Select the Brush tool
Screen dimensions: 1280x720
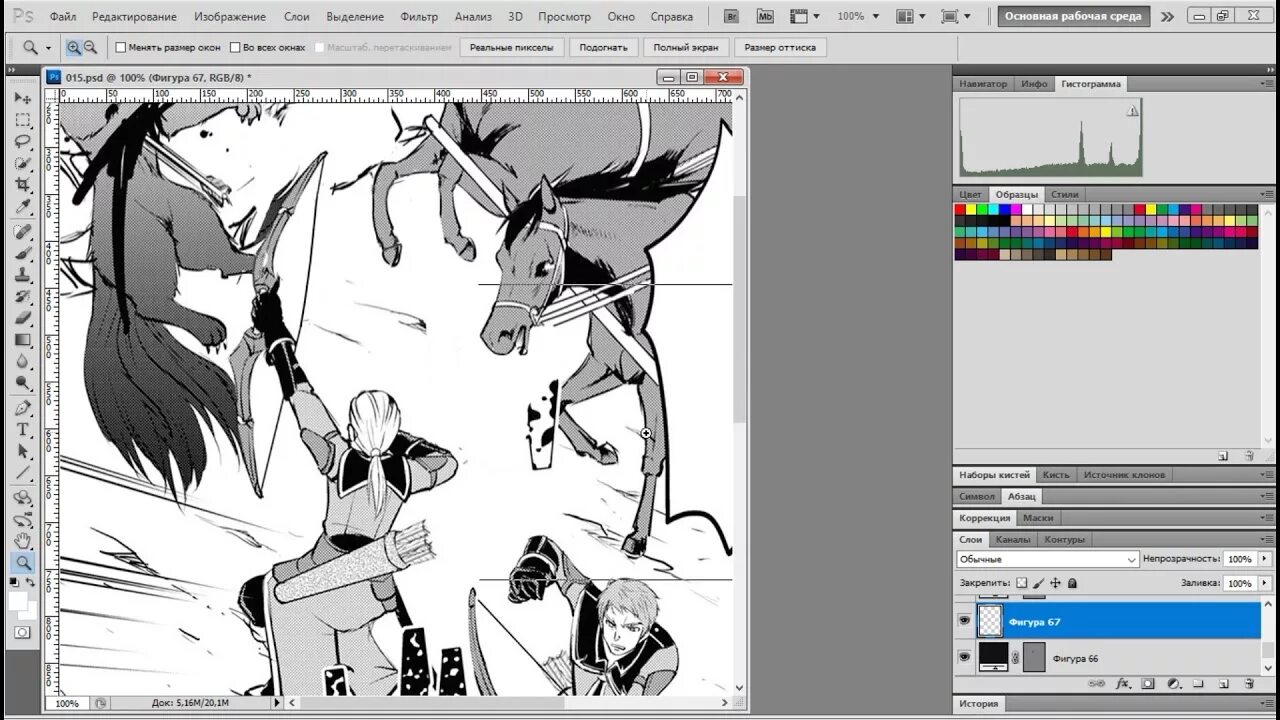point(23,254)
